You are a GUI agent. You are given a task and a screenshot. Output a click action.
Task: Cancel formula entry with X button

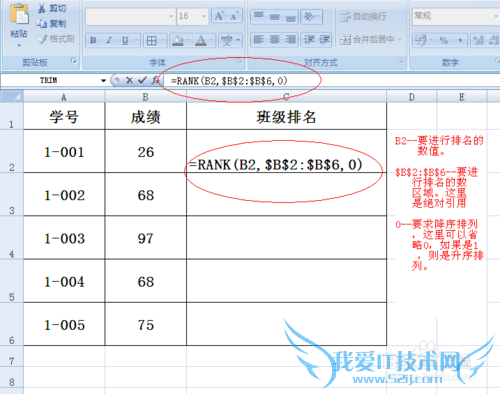tap(129, 80)
